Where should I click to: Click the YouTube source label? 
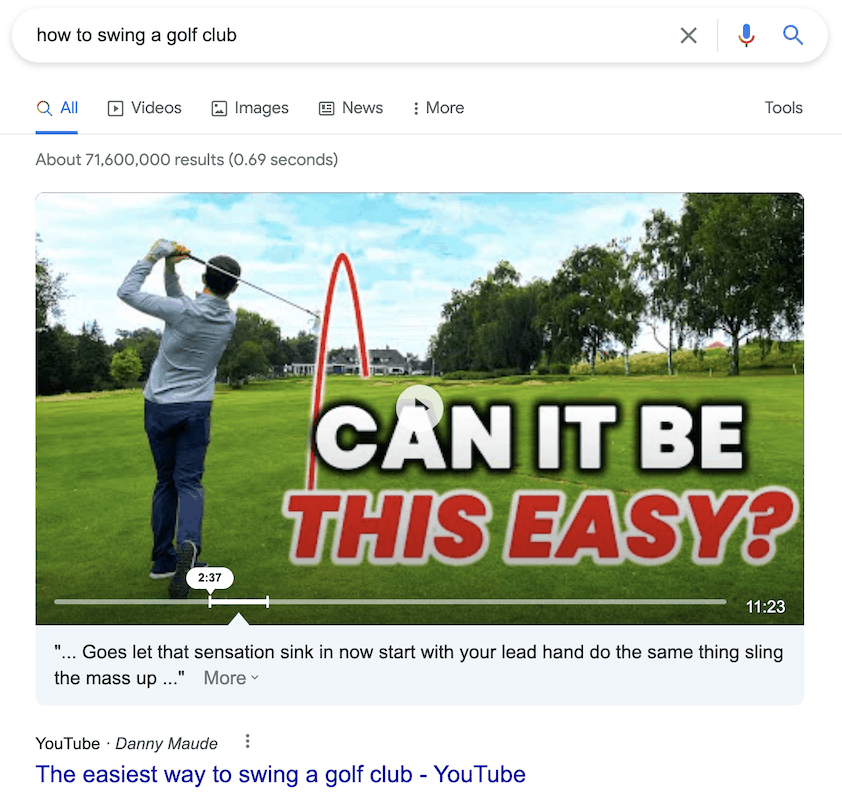pos(68,744)
